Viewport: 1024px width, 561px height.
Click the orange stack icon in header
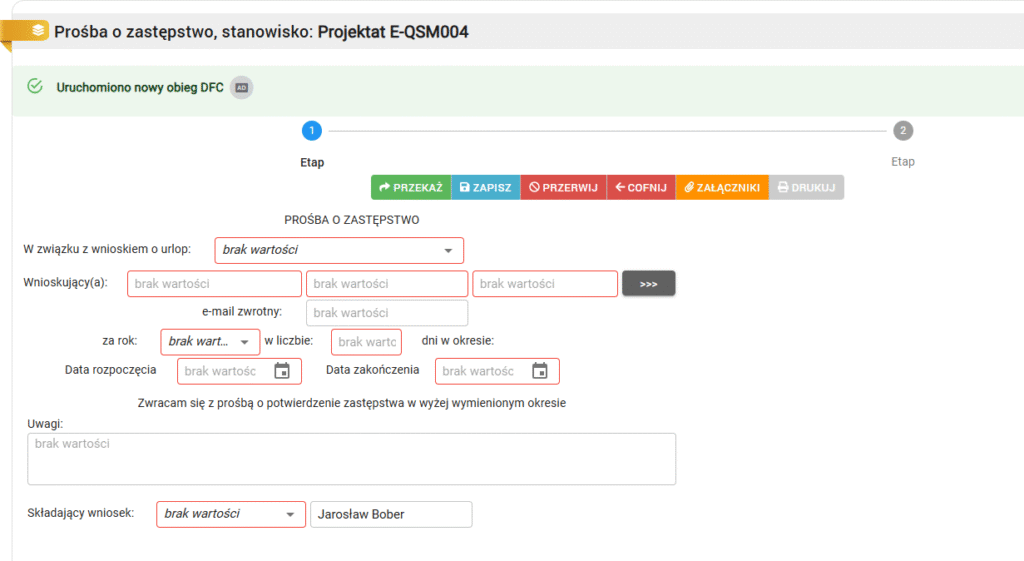37,31
